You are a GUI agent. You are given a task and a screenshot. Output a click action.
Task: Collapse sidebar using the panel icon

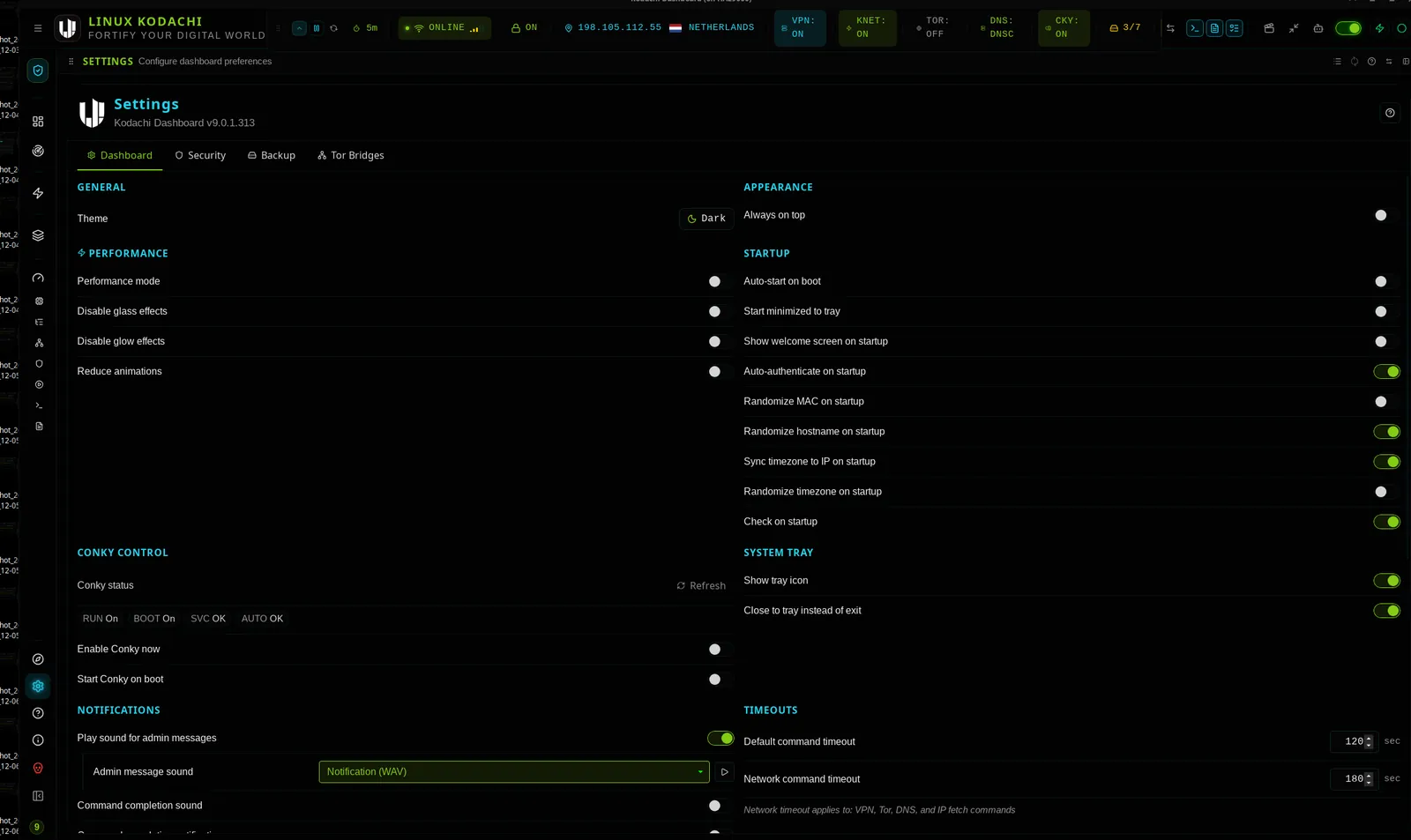(x=38, y=796)
